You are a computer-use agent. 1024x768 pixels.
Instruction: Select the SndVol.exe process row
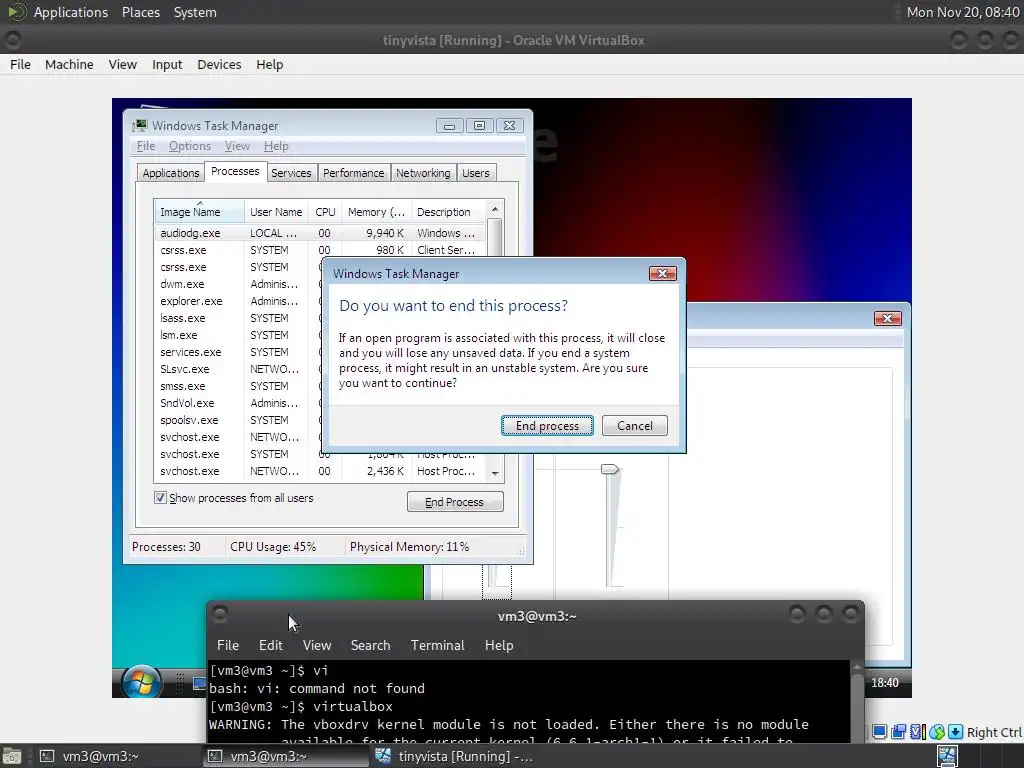click(x=237, y=403)
